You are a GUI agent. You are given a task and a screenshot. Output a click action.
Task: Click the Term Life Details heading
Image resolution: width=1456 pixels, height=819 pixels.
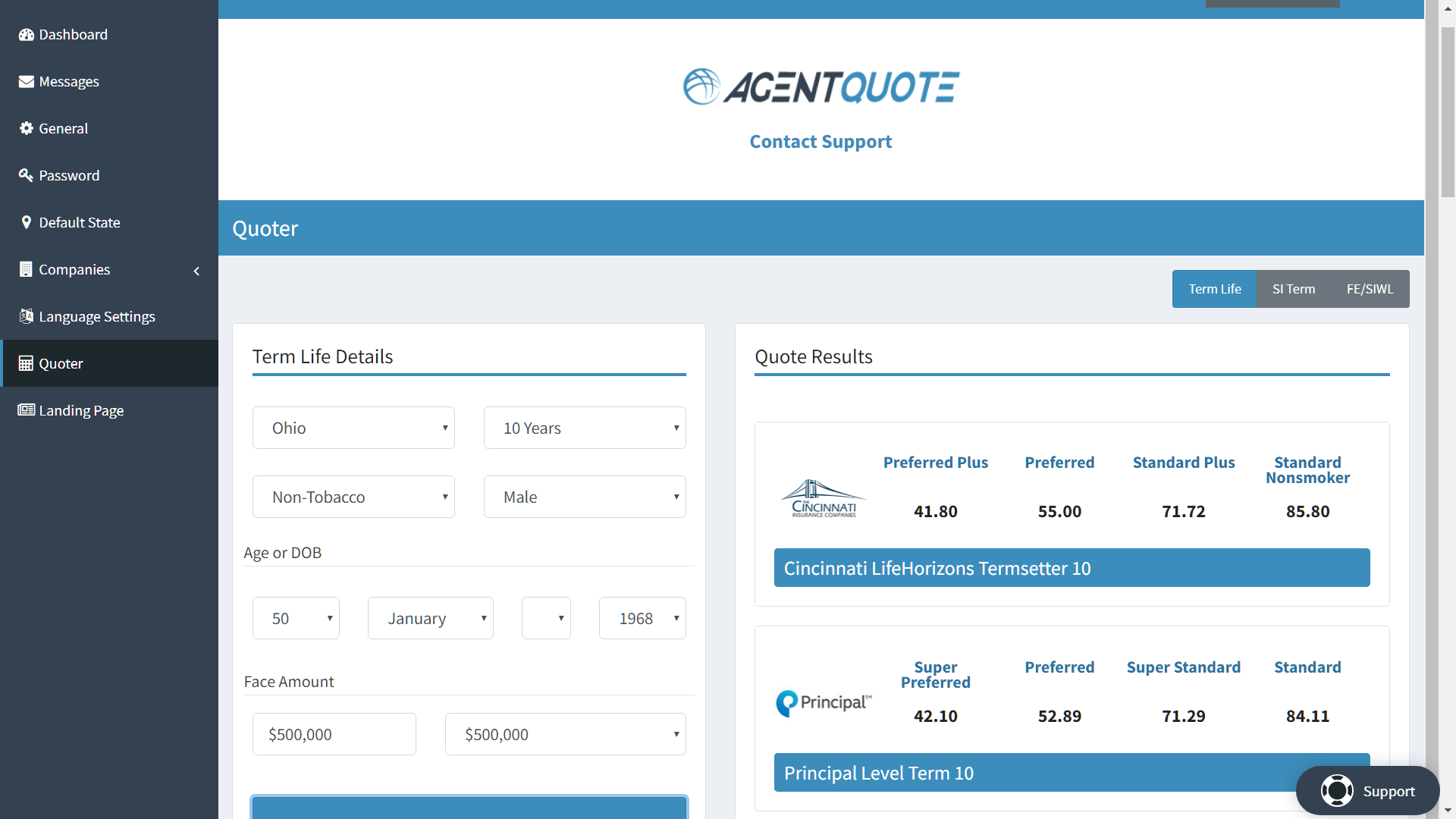pyautogui.click(x=322, y=357)
